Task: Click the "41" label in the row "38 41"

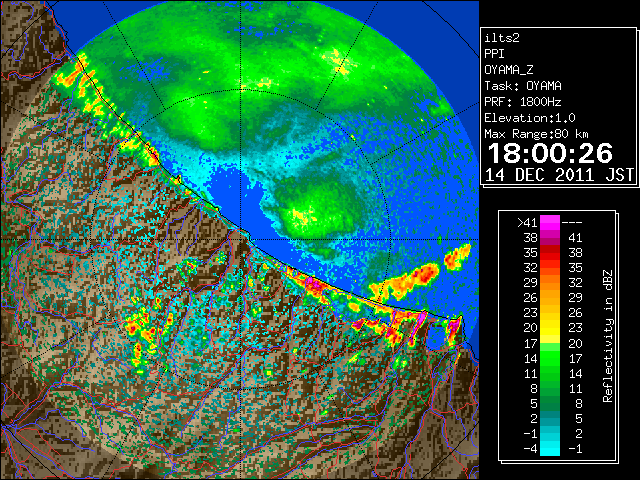Action: pos(575,238)
